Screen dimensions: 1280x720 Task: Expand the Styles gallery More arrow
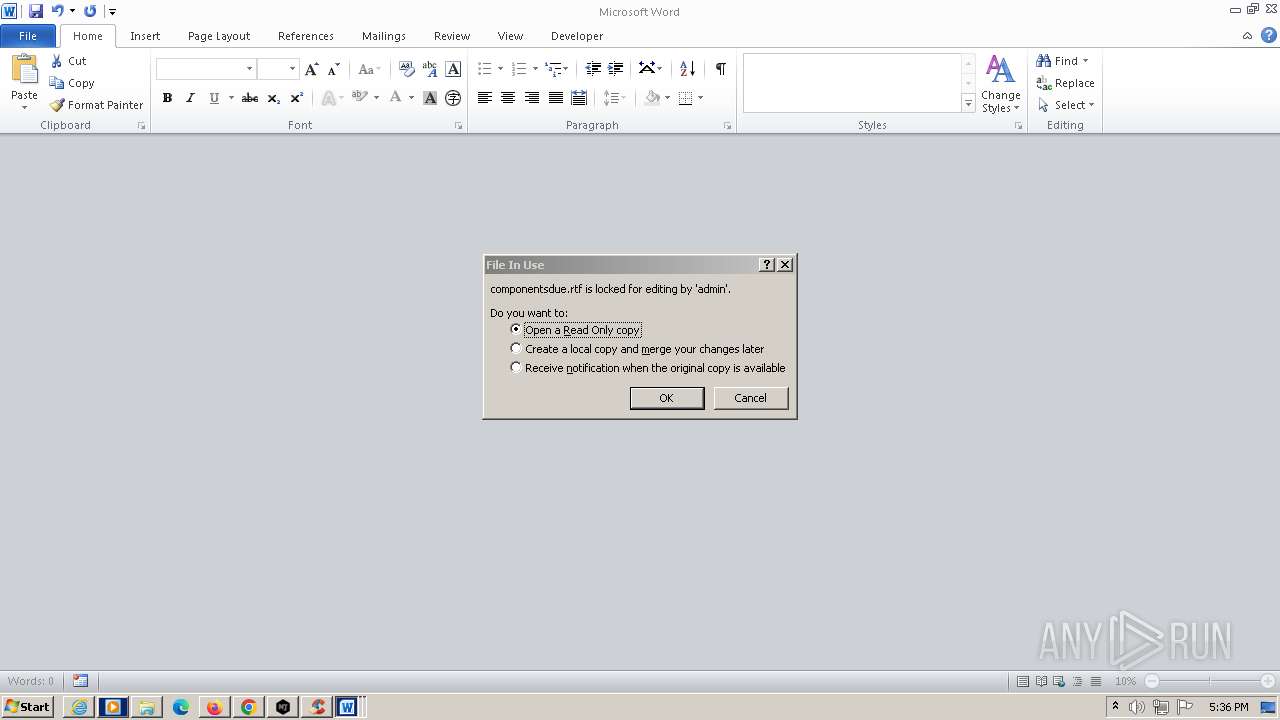click(x=968, y=104)
